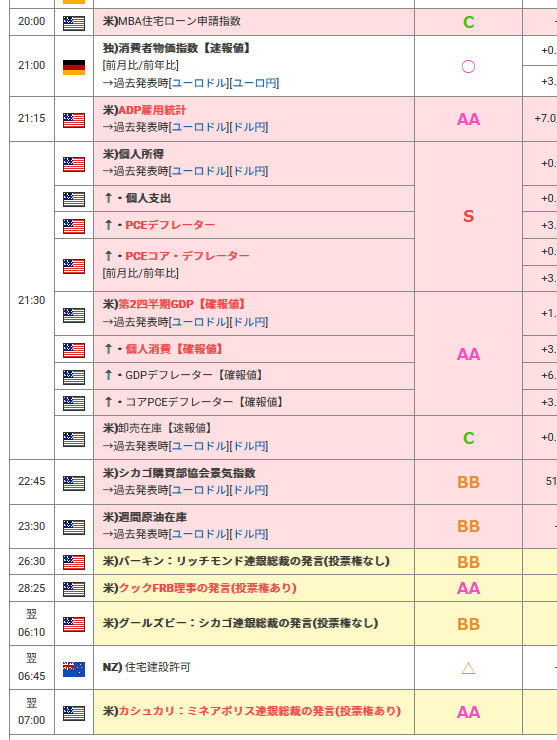Click the 22:45 time cell

point(32,481)
